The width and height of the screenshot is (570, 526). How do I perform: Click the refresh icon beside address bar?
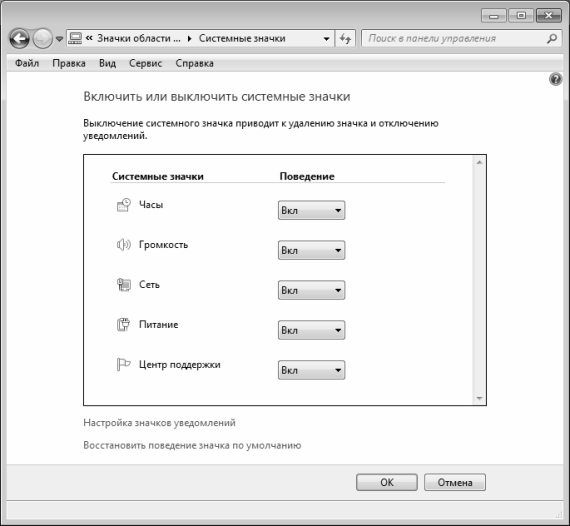pyautogui.click(x=345, y=38)
